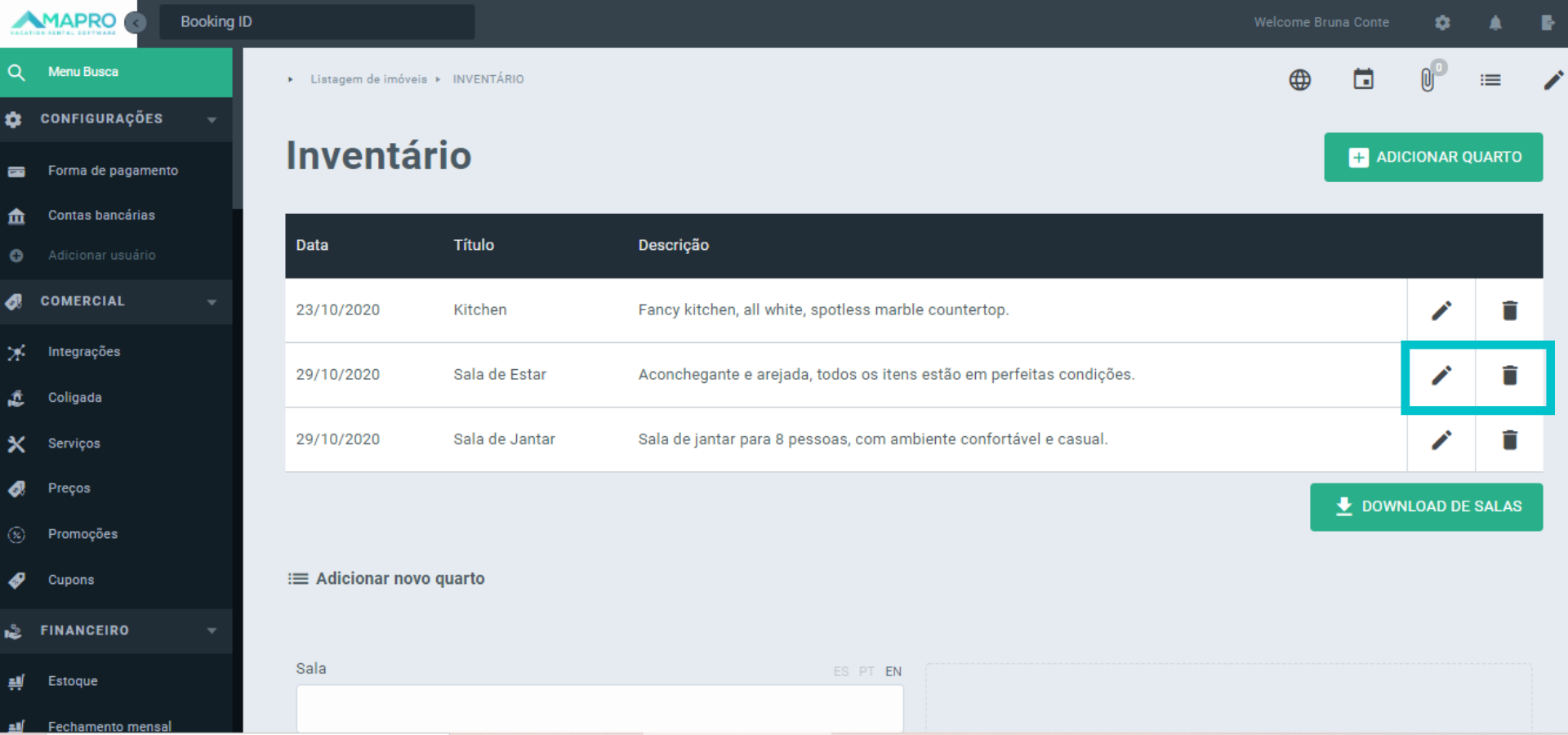Click inside the Booking ID search field

coord(317,22)
